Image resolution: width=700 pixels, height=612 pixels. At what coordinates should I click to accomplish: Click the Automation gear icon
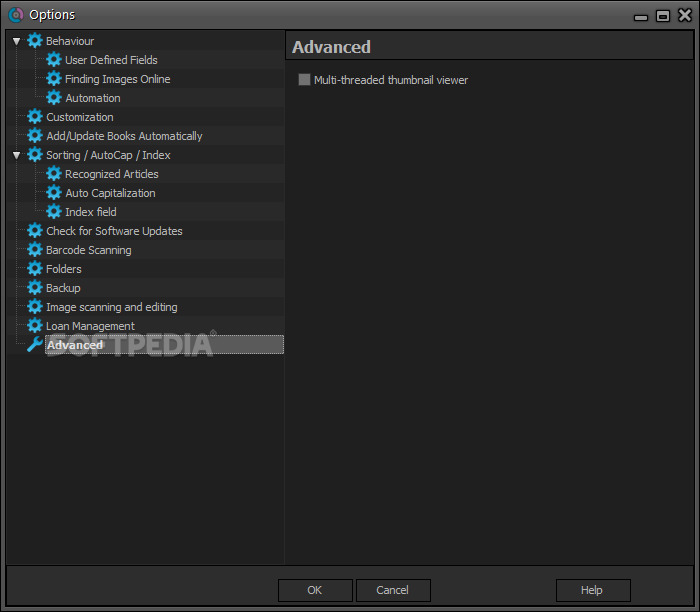click(x=54, y=98)
